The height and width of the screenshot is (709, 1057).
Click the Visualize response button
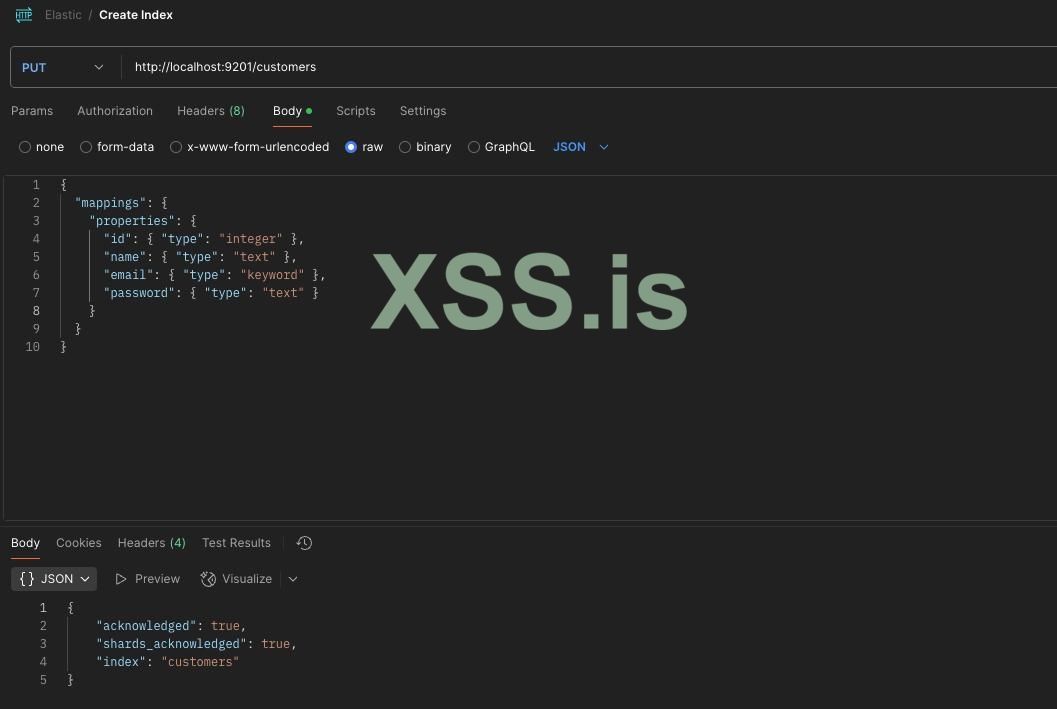tap(236, 579)
